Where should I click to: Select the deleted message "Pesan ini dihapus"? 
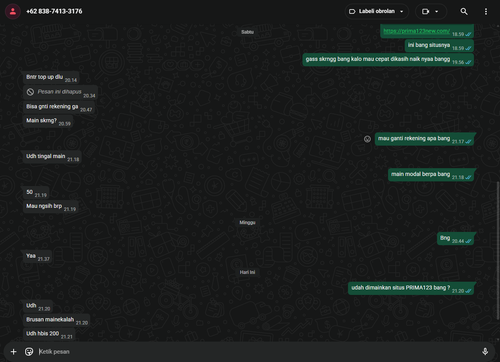click(x=60, y=92)
